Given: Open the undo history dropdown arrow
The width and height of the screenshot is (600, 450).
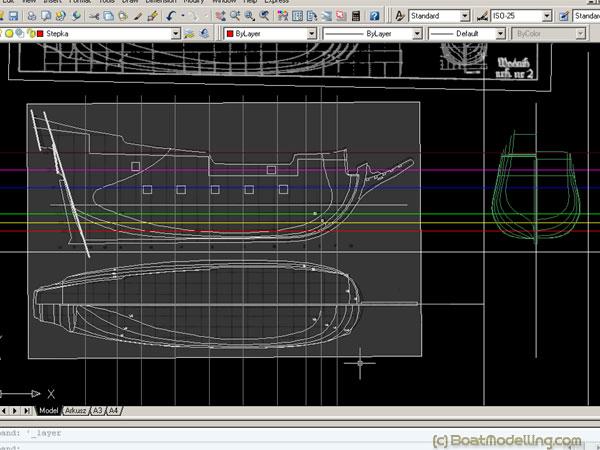Looking at the screenshot, I should (x=183, y=16).
